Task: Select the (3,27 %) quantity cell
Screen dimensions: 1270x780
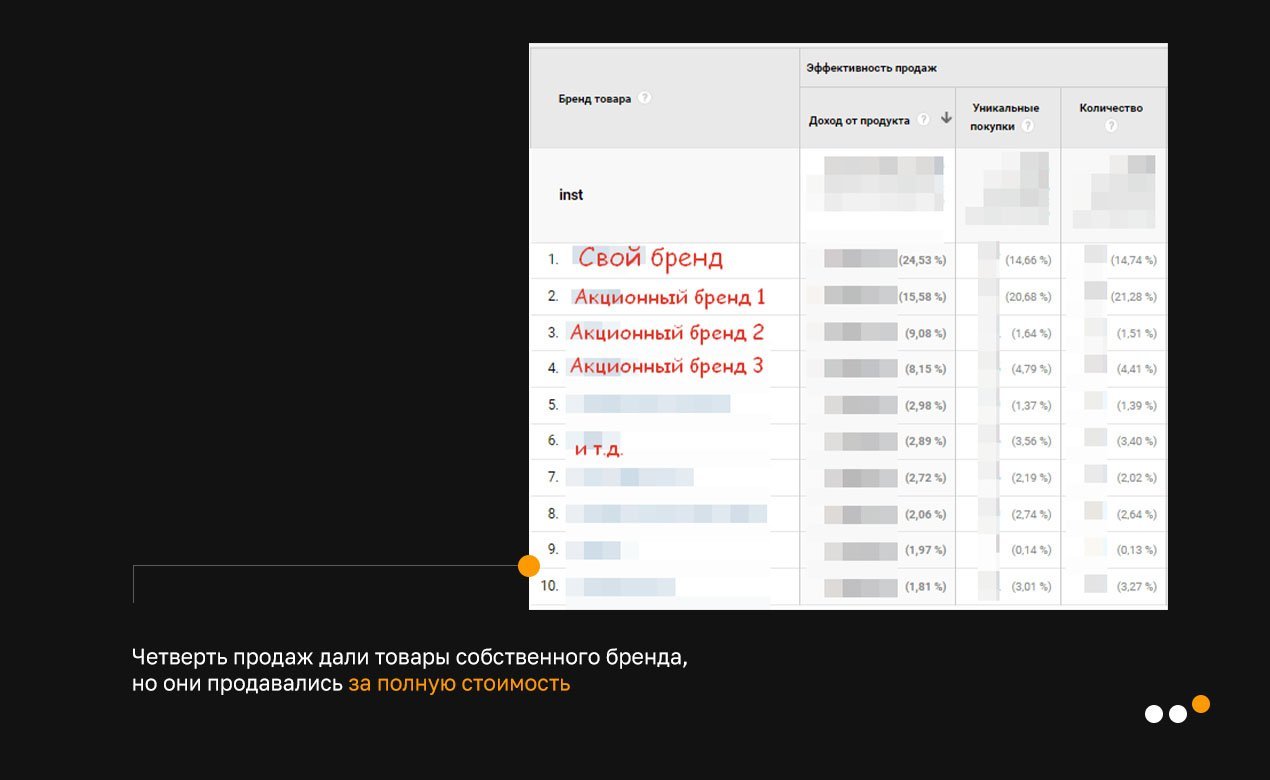Action: click(x=1136, y=586)
